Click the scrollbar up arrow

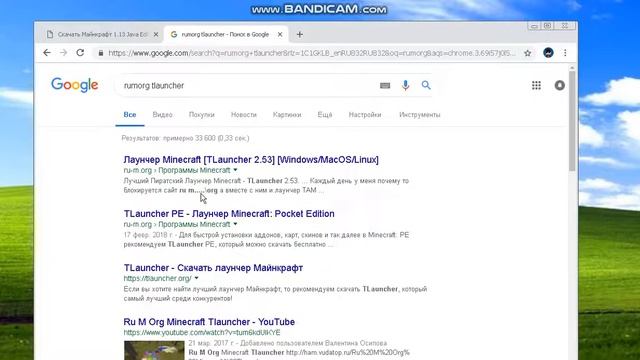click(572, 68)
